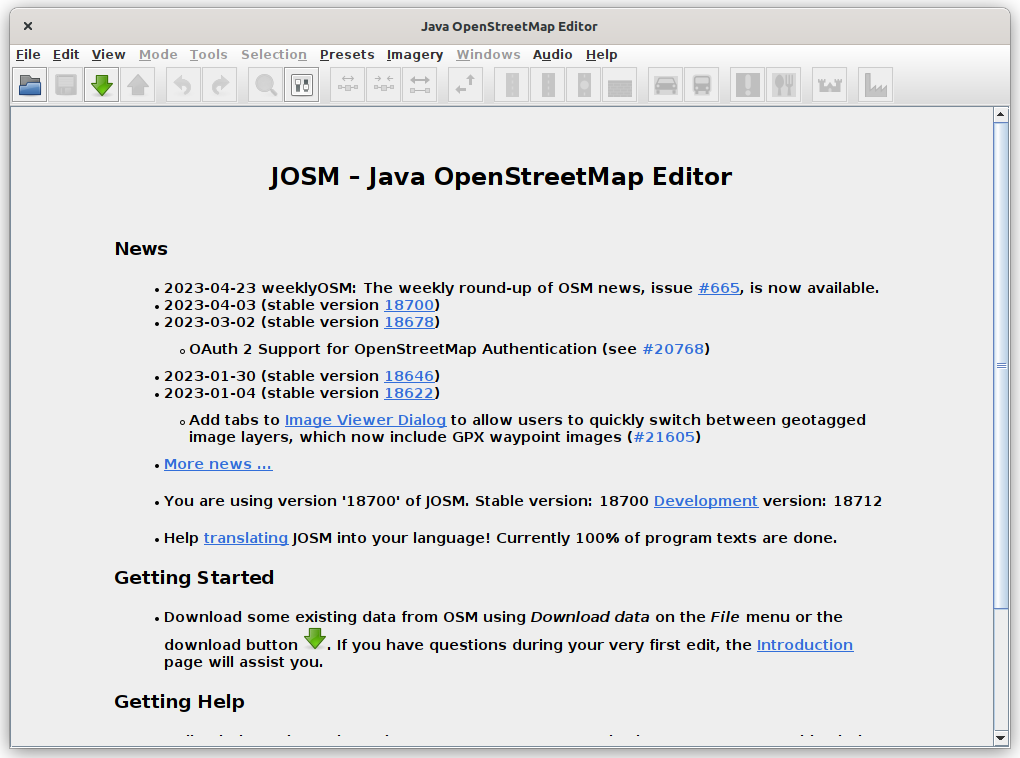Choose the fork and knife restaurant preset icon
1020x758 pixels.
point(783,86)
